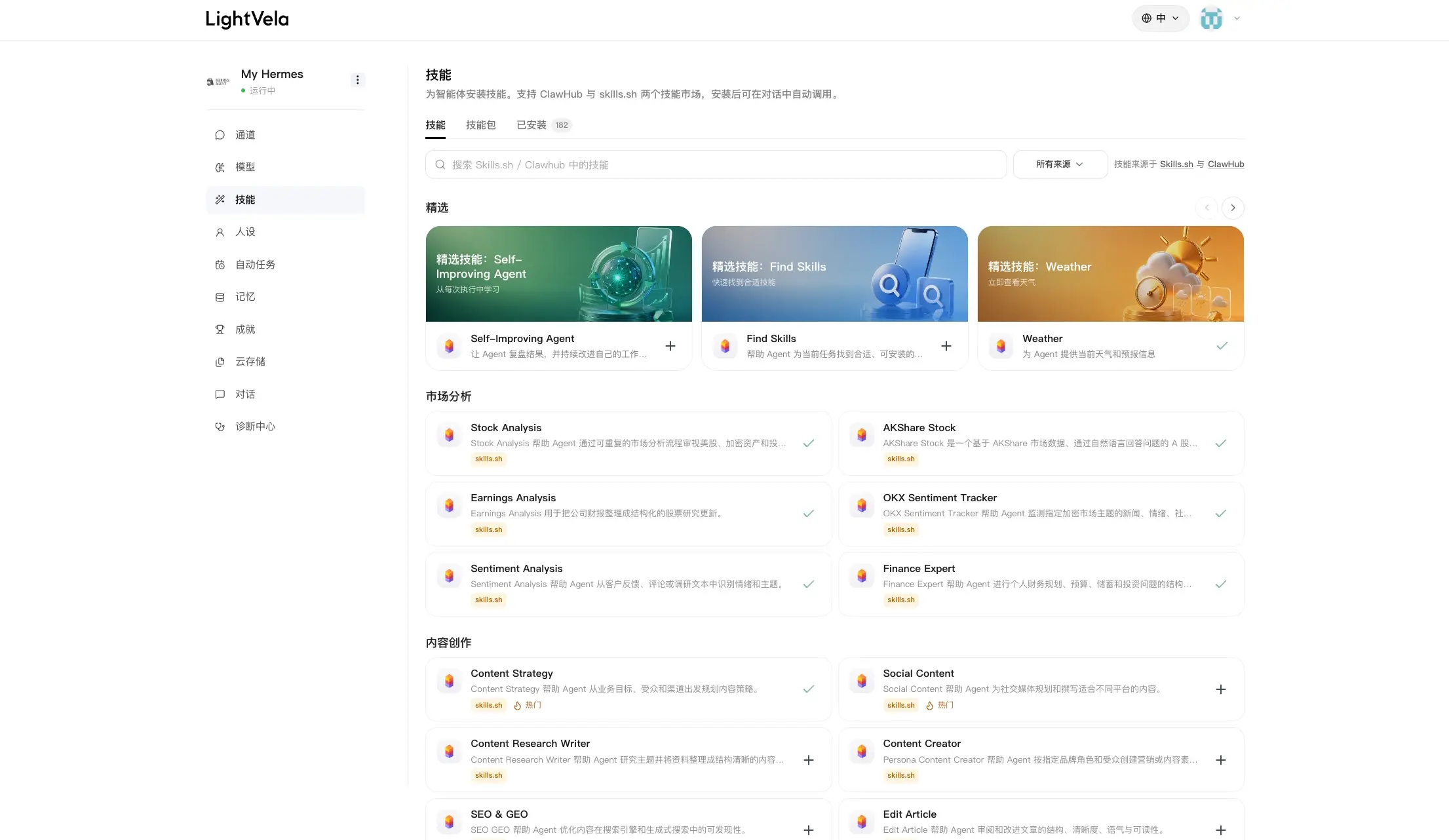Open the 通道 channels sidebar icon
The width and height of the screenshot is (1449, 840).
click(220, 135)
